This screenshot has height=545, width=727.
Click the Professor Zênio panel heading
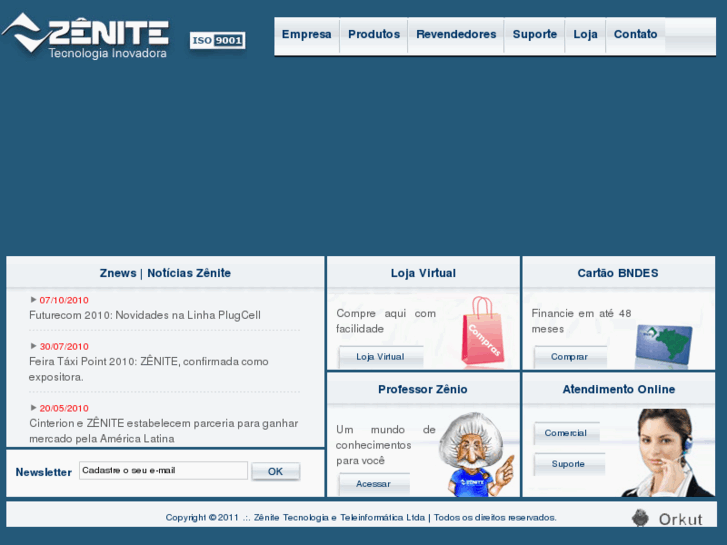(x=423, y=389)
